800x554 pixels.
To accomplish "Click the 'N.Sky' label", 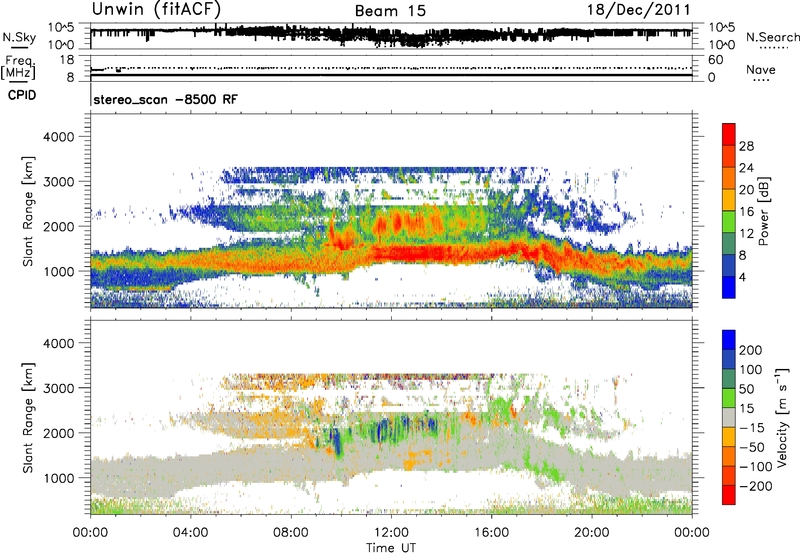I will tap(19, 37).
